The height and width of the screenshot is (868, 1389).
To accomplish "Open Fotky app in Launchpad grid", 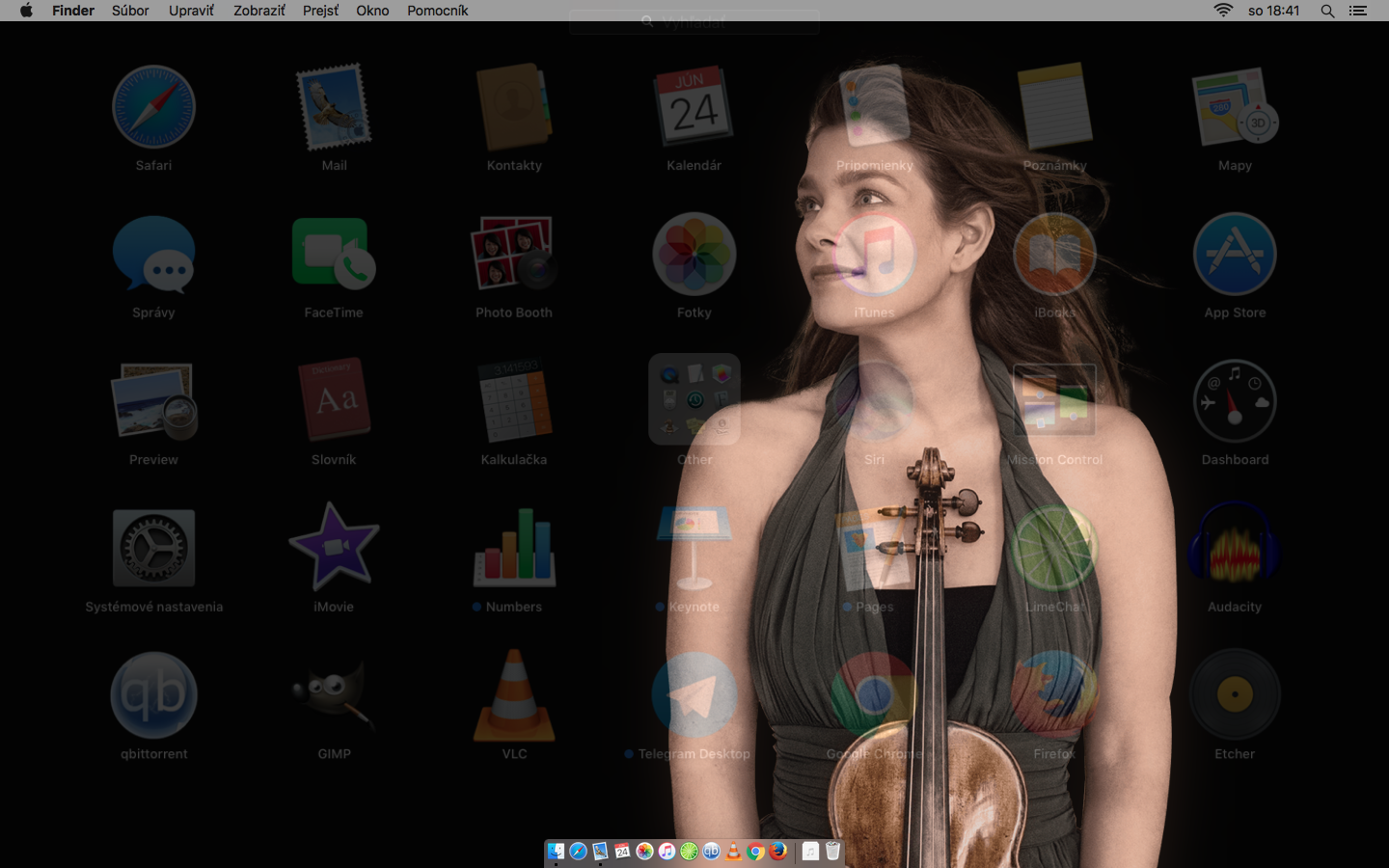I will (694, 255).
